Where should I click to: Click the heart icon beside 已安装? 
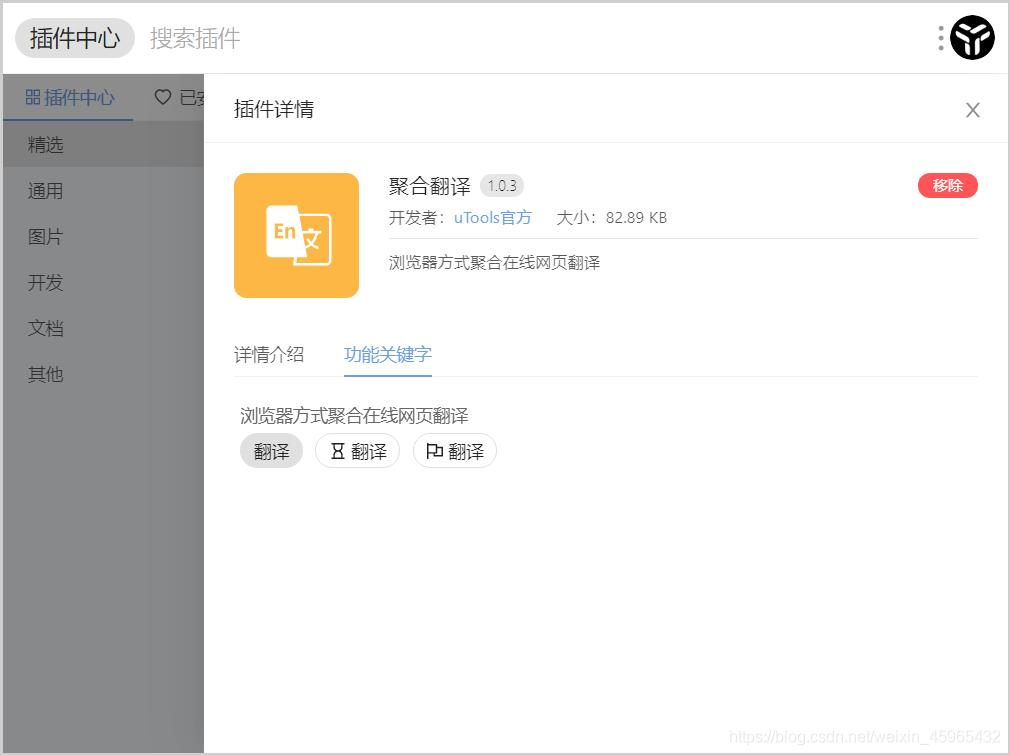tap(163, 97)
